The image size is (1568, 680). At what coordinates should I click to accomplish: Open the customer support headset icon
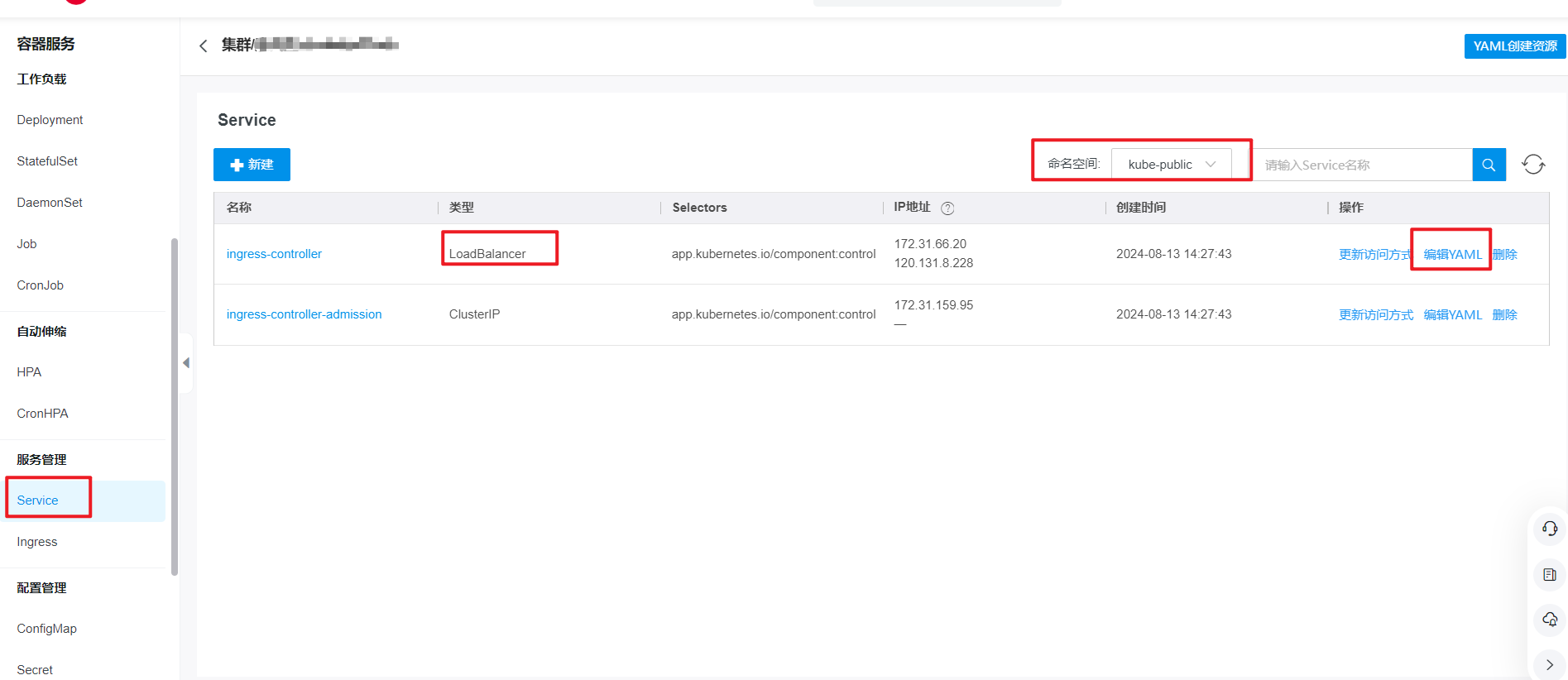click(x=1549, y=529)
